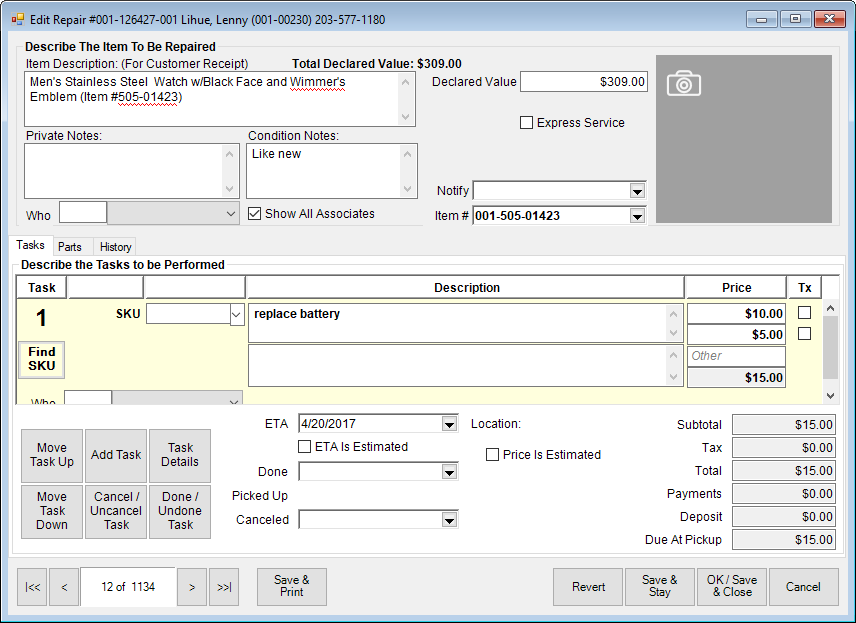
Task: Go to next record arrow
Action: [191, 587]
